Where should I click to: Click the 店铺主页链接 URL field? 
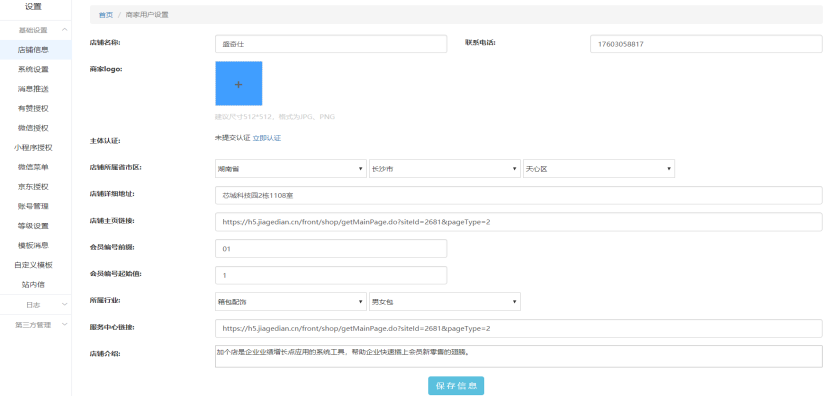[519, 222]
